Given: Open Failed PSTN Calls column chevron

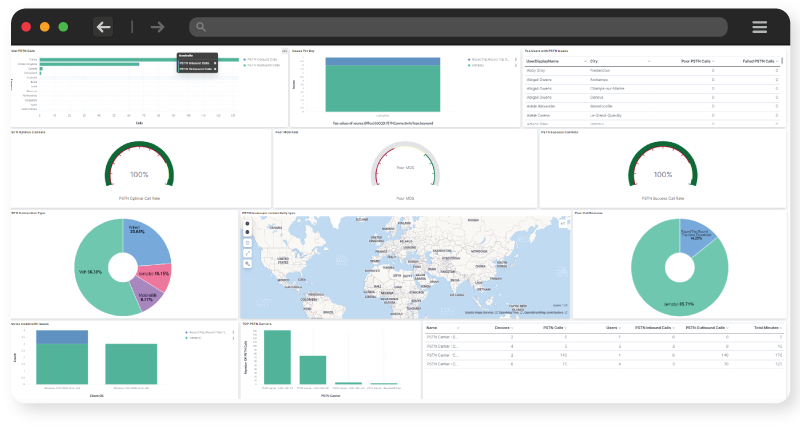Looking at the screenshot, I should 777,61.
